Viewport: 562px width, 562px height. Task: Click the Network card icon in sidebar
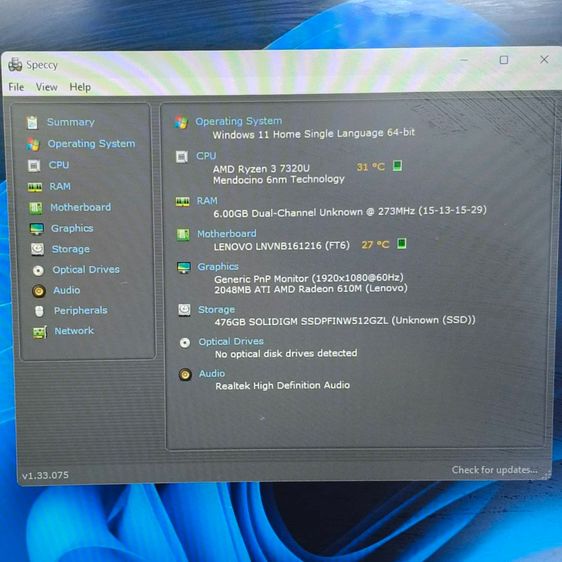tap(39, 332)
